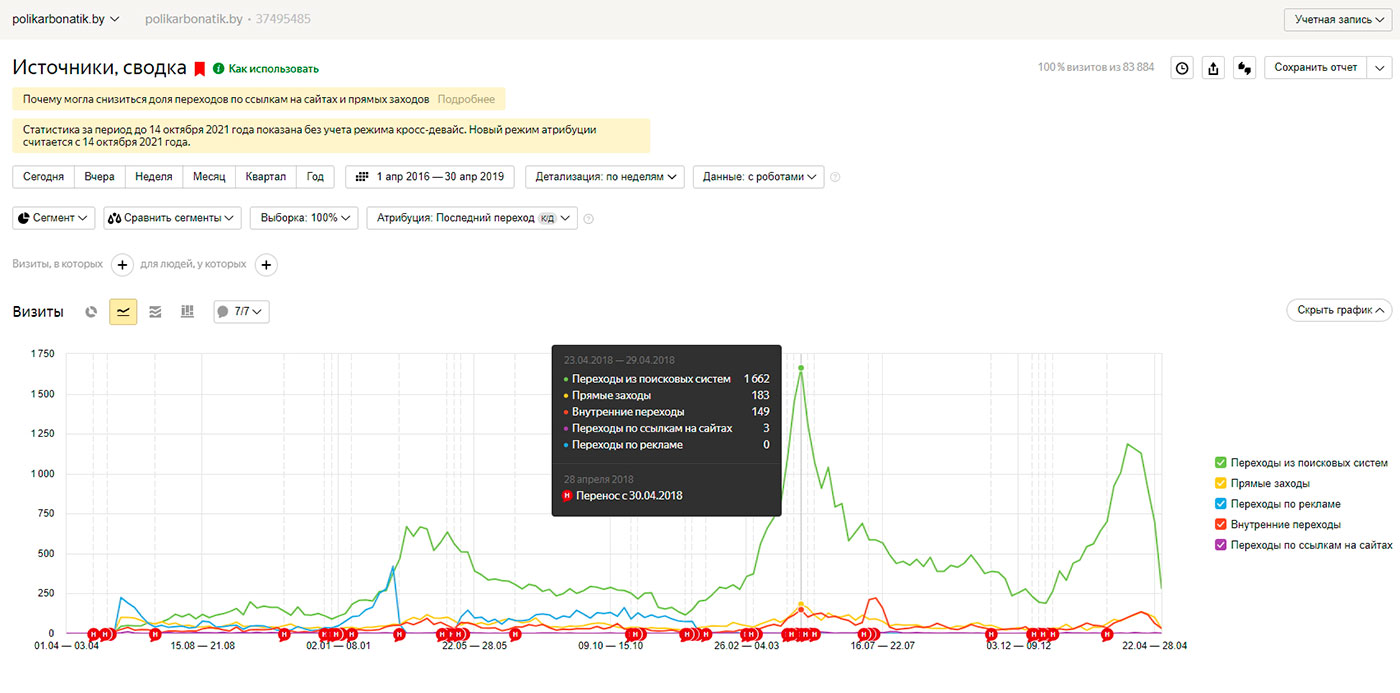
Task: Click the red bookmark icon beside the title
Action: point(199,69)
